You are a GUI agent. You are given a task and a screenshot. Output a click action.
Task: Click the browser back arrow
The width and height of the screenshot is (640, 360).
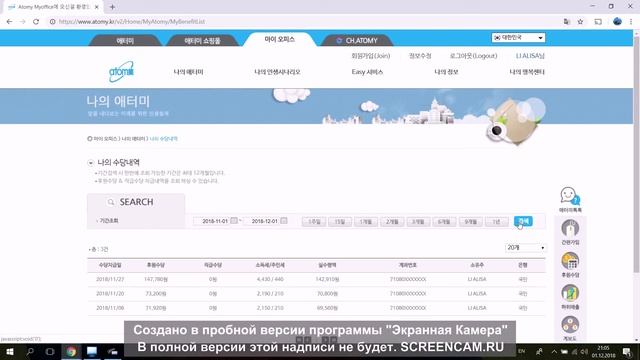9,22
